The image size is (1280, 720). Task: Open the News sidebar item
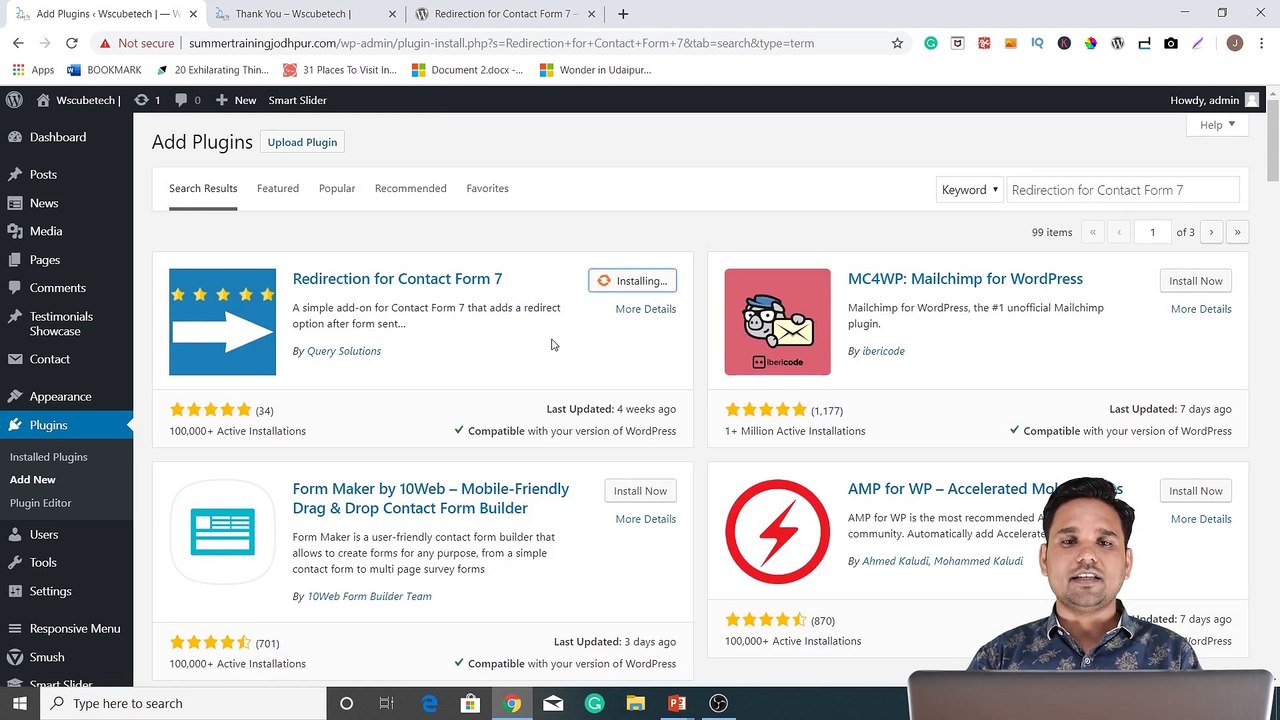[66, 203]
